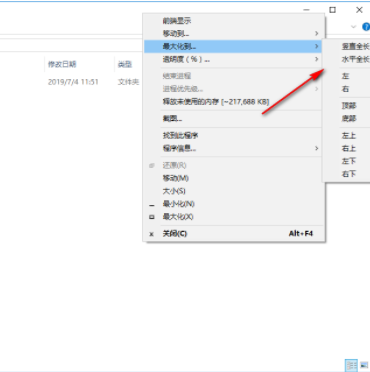Open the 移动到... submenu
This screenshot has height=372, width=370.
(x=233, y=33)
